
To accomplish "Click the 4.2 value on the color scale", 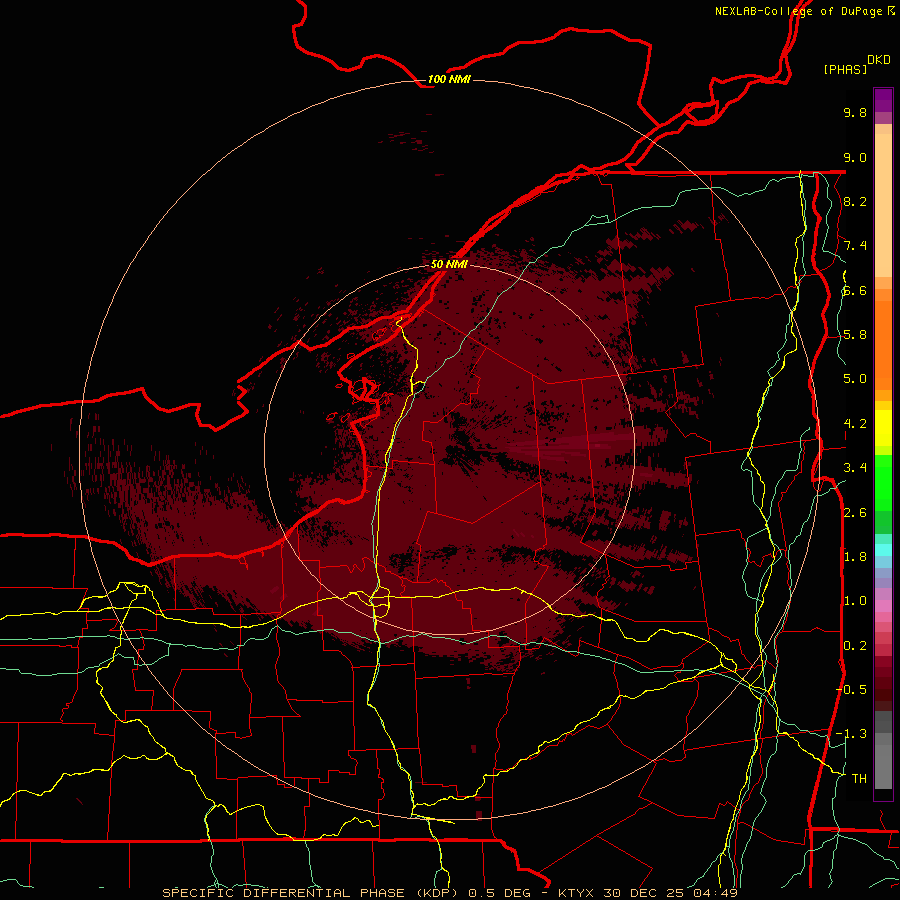I will click(x=855, y=424).
